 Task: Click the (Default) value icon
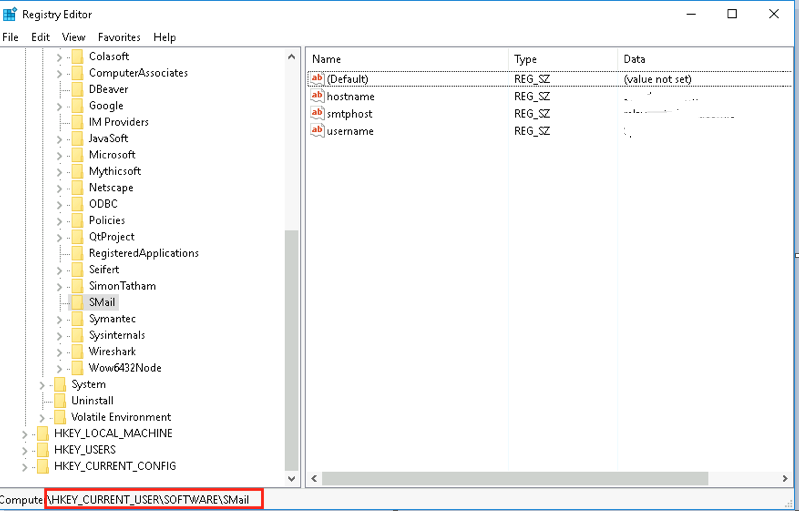[x=318, y=79]
